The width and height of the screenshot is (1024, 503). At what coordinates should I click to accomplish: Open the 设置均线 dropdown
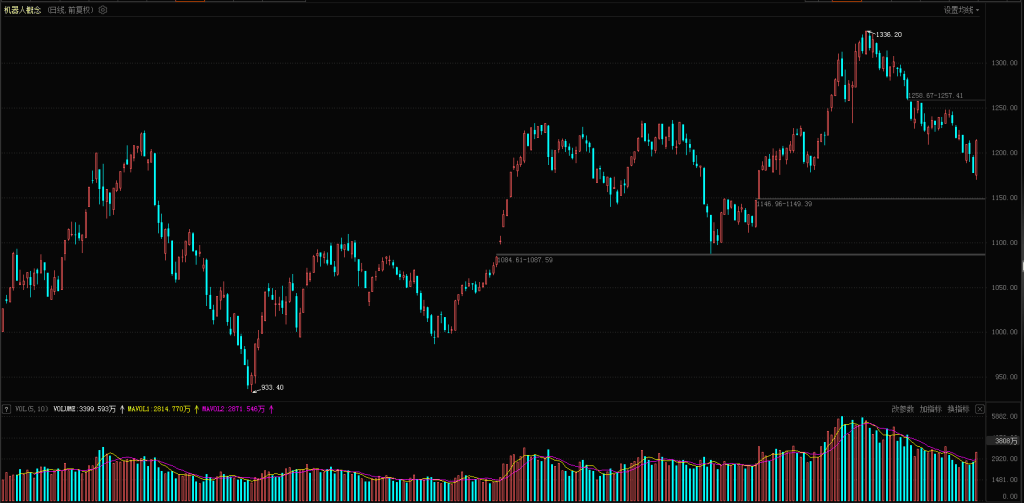tap(961, 10)
